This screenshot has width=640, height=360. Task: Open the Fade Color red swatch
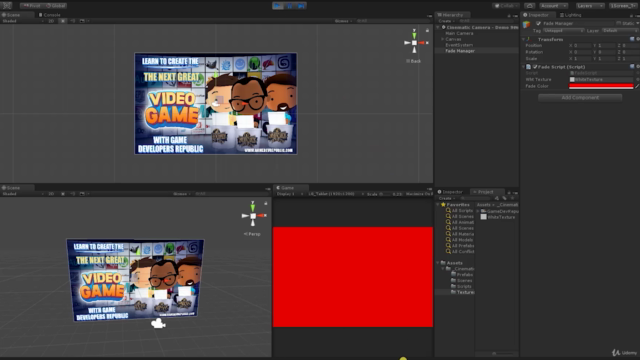[x=601, y=86]
